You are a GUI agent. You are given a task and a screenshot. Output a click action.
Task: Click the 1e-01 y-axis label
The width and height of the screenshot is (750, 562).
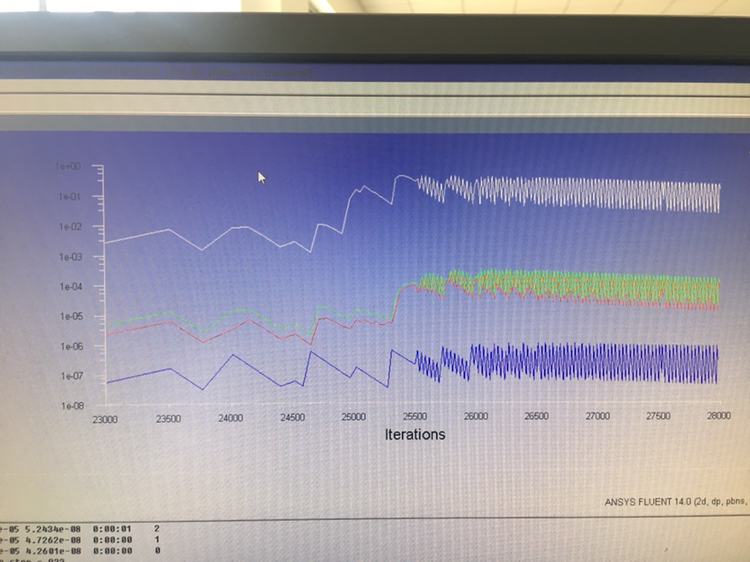point(70,197)
